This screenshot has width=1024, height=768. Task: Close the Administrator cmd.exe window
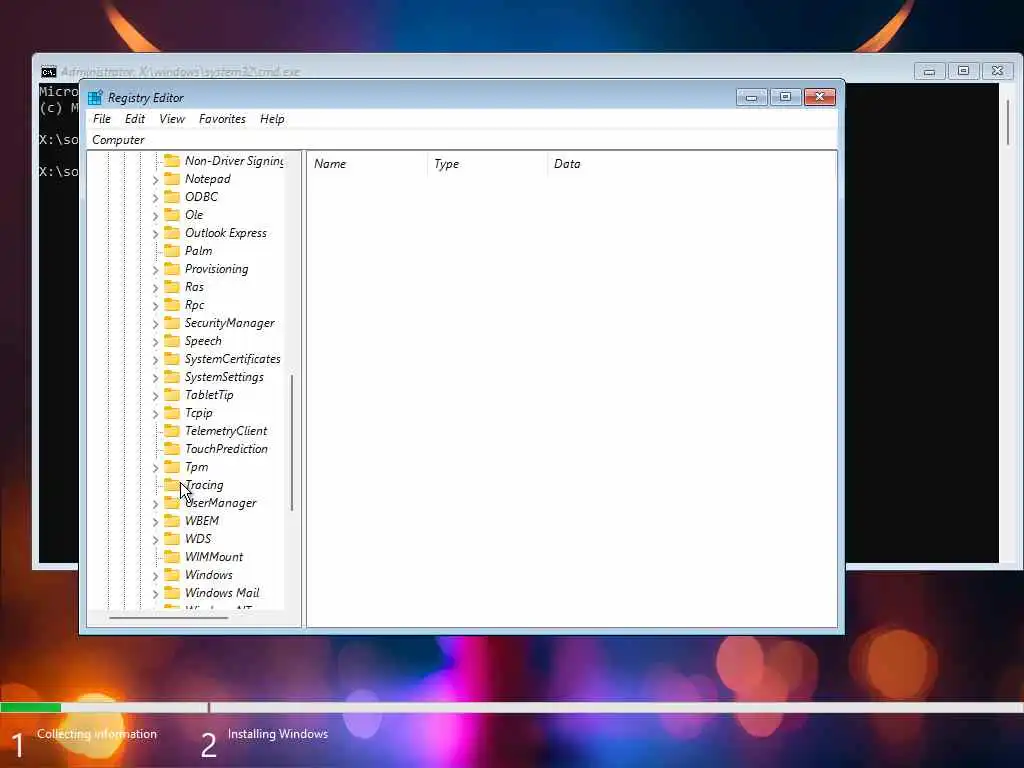[997, 71]
